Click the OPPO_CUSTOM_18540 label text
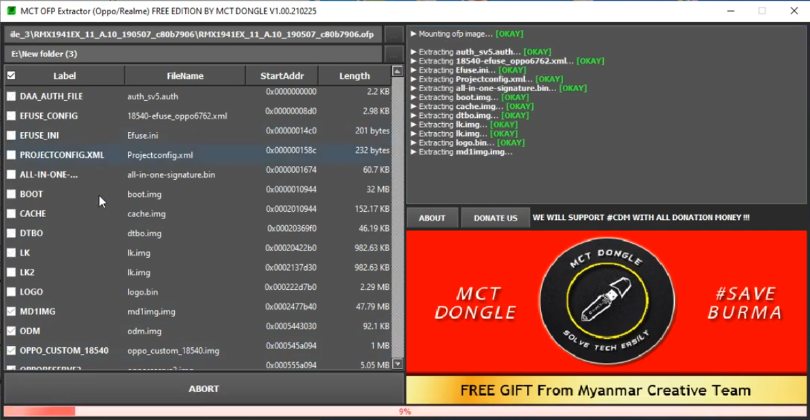 click(x=64, y=350)
